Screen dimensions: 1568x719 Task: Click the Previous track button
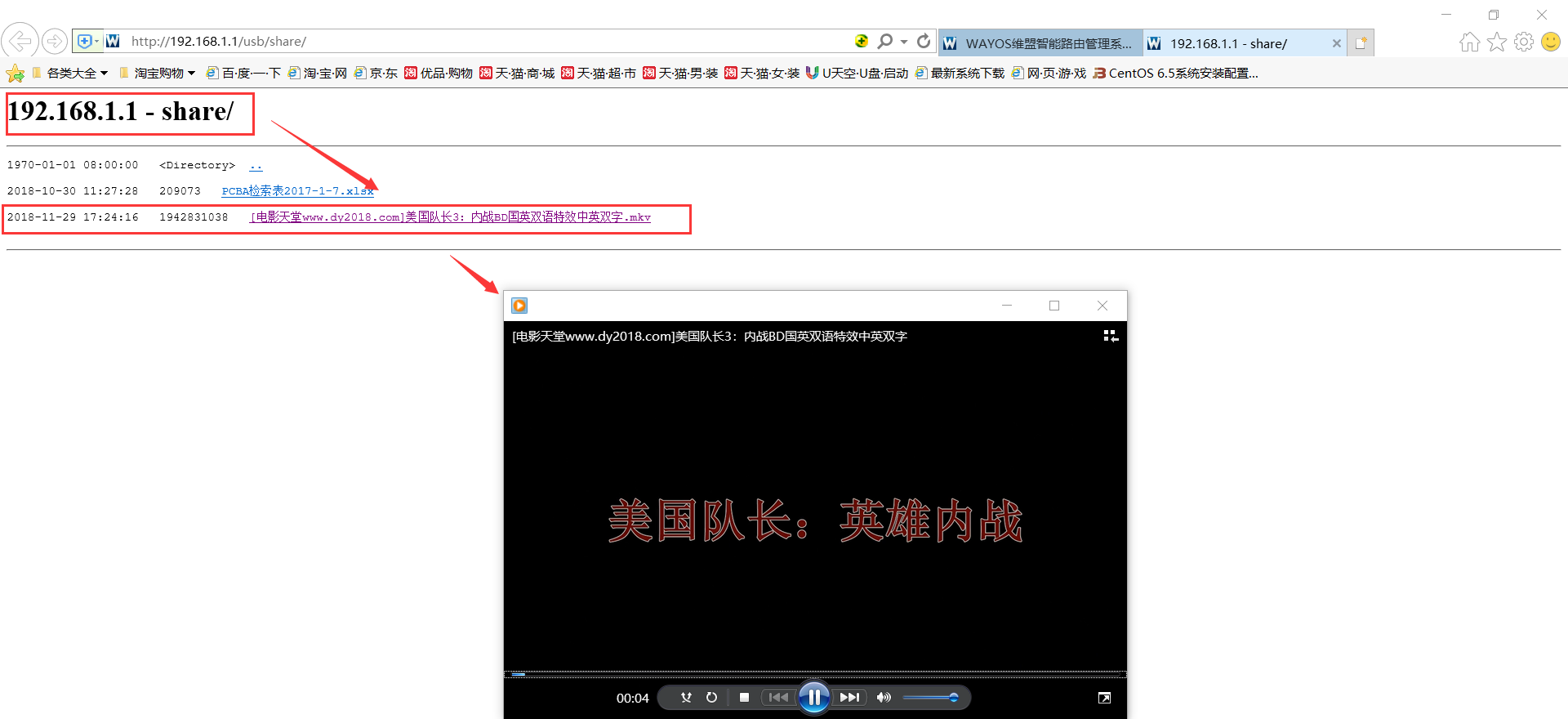pyautogui.click(x=779, y=698)
